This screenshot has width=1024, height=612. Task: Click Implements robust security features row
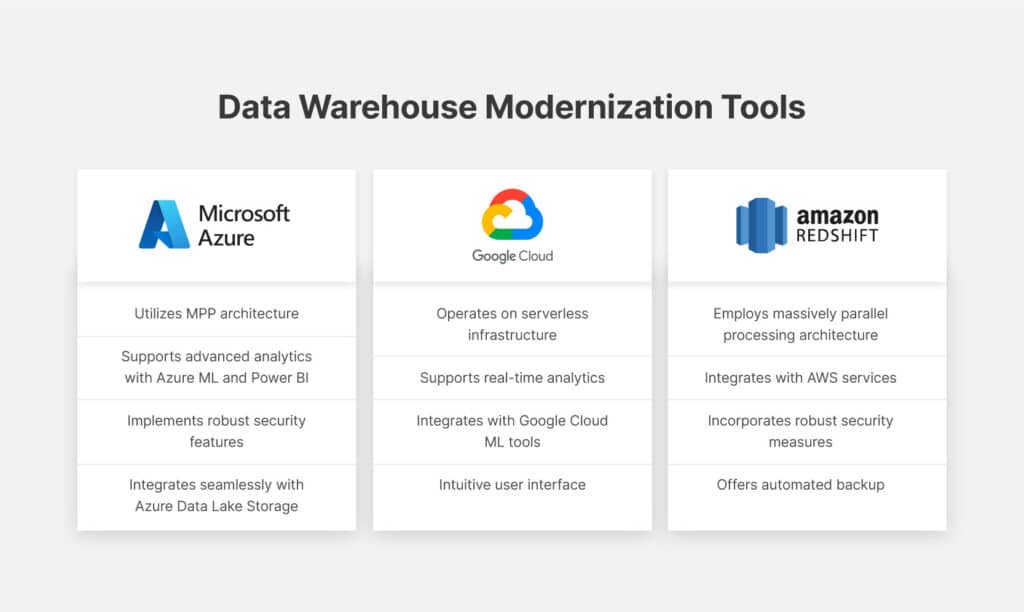tap(216, 431)
